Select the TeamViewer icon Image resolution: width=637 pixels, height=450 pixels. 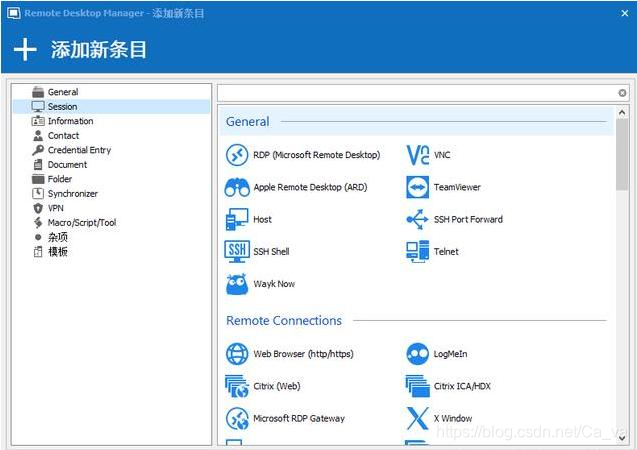[418, 187]
